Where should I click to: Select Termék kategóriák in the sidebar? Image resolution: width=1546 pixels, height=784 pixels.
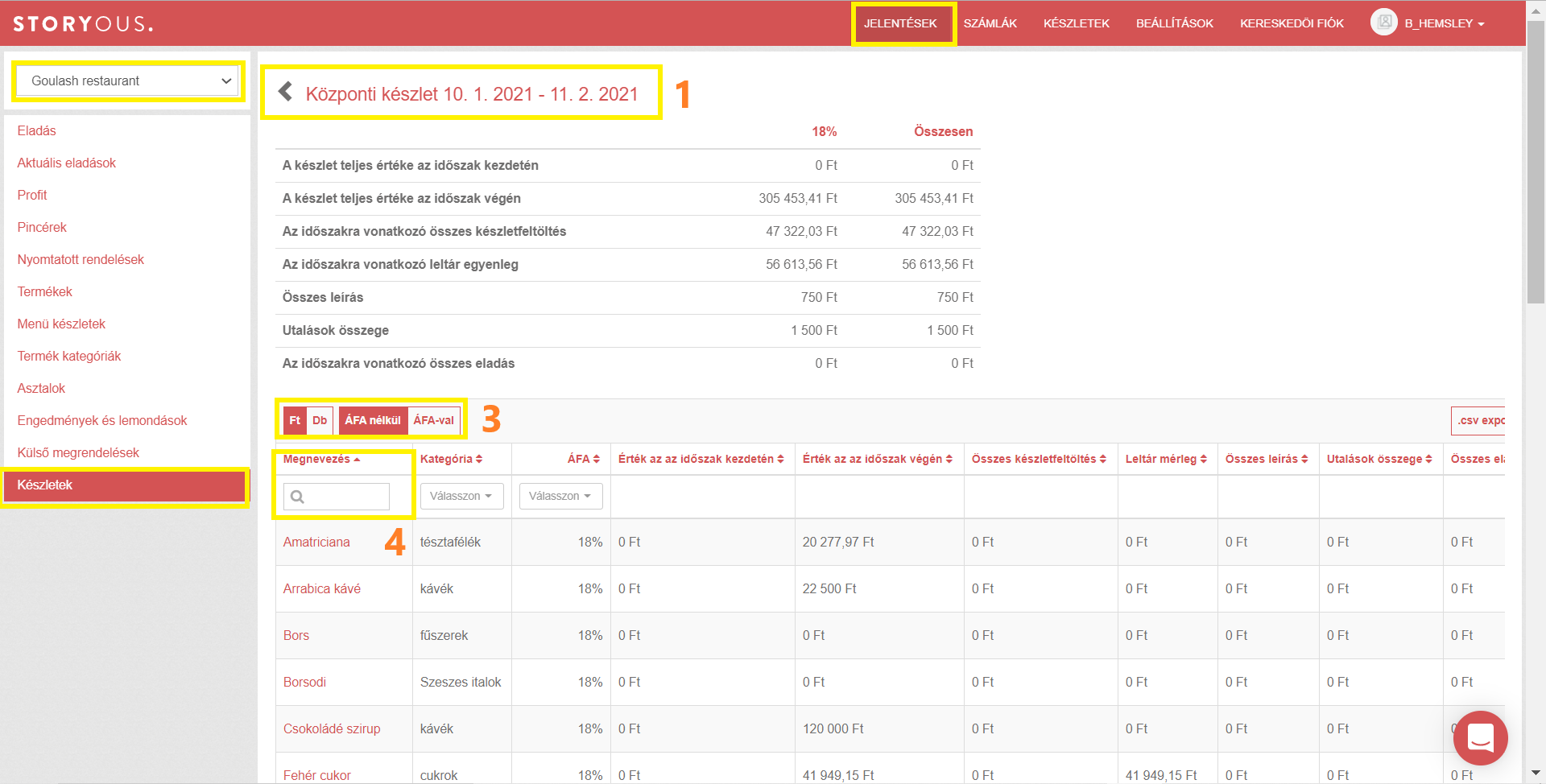pyautogui.click(x=69, y=356)
